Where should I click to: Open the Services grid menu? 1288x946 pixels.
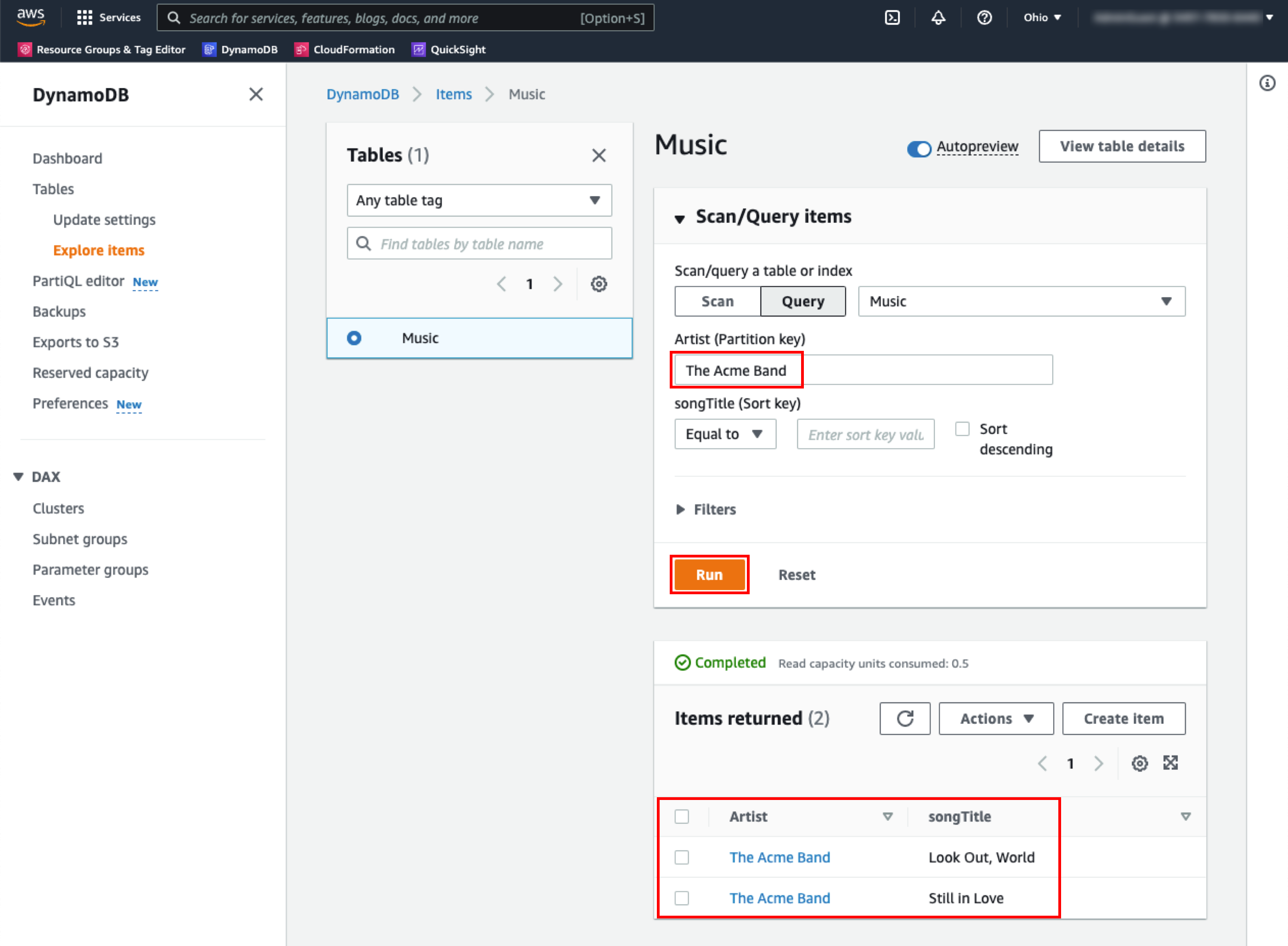pyautogui.click(x=109, y=18)
